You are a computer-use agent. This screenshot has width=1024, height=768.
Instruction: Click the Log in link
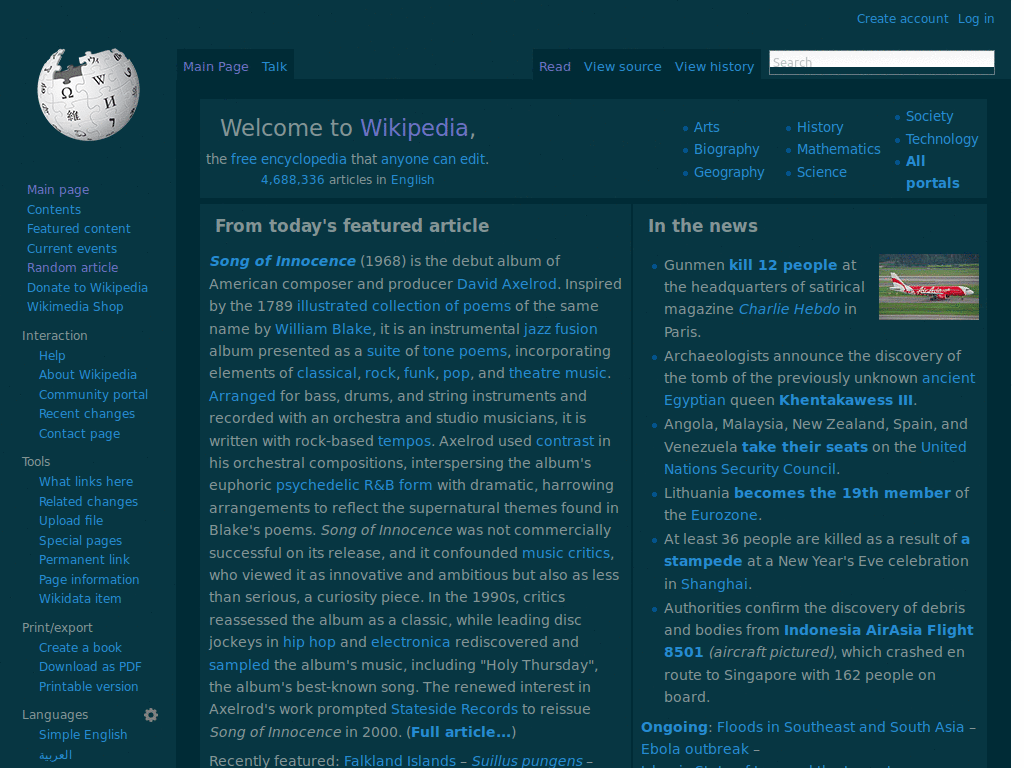pos(976,19)
